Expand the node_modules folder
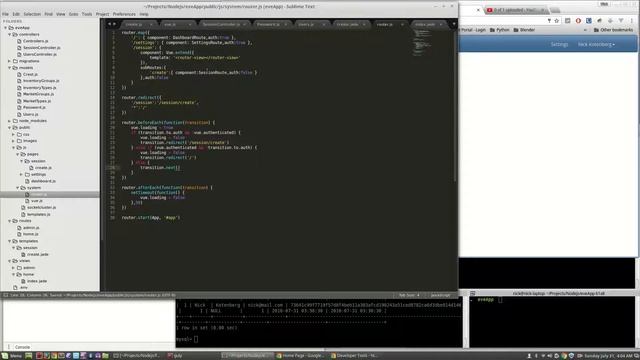Viewport: 640px width, 360px height. tap(9, 121)
